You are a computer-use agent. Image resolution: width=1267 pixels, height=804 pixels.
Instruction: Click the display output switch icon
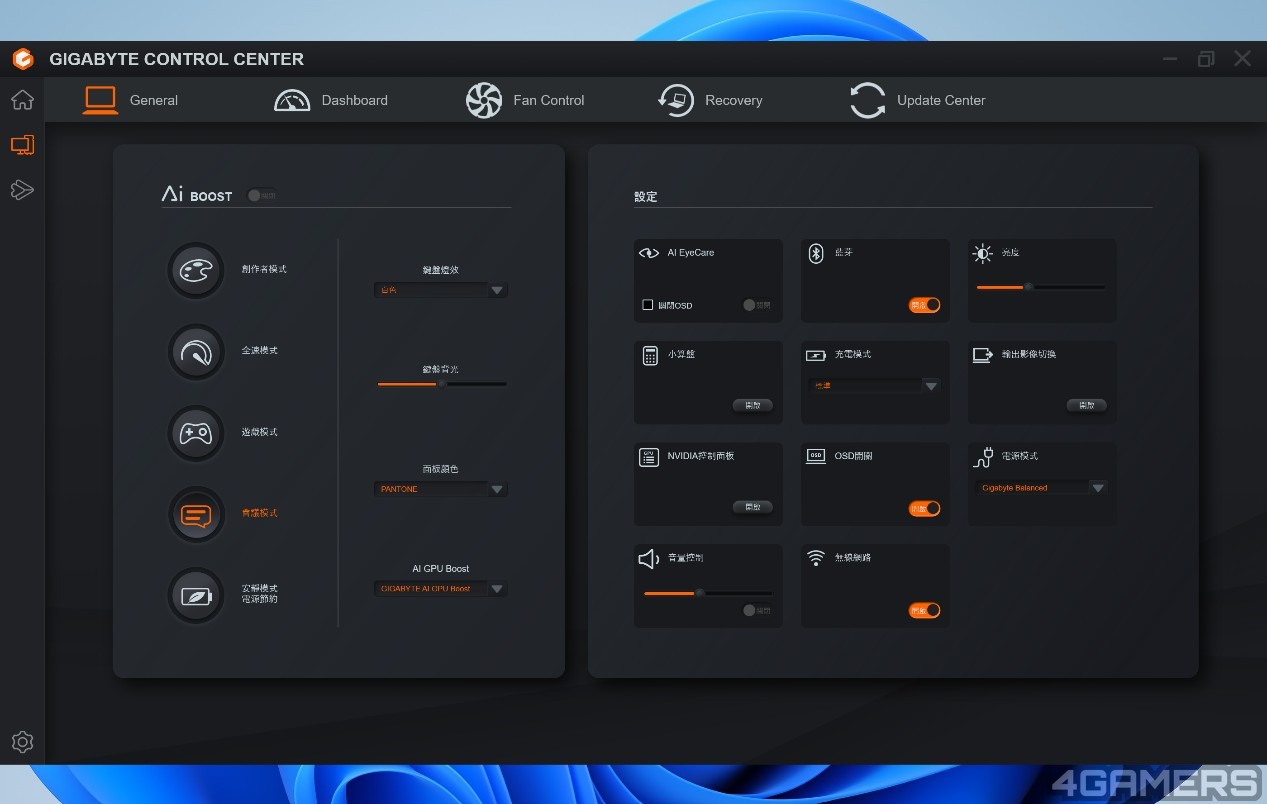pos(983,355)
